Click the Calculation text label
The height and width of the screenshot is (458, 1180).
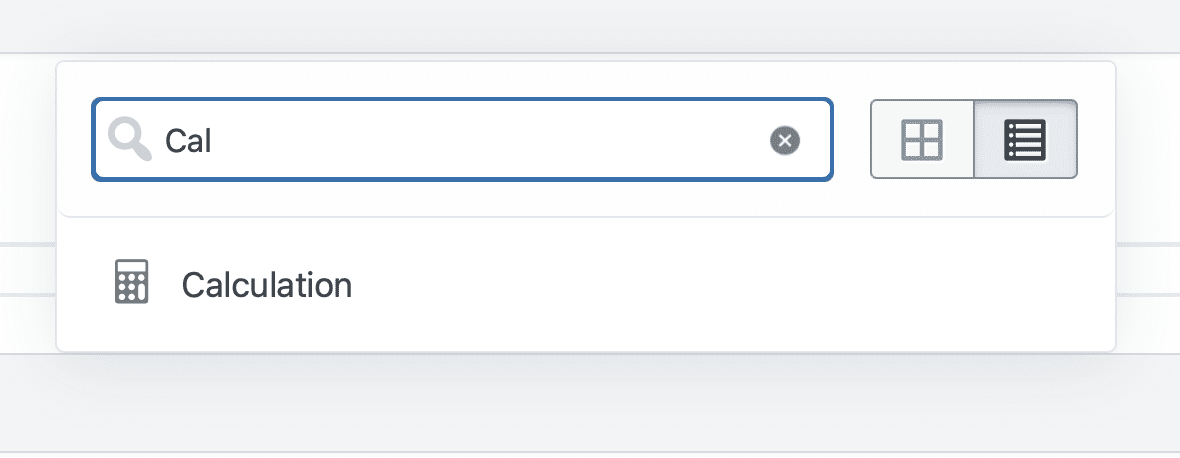point(266,285)
